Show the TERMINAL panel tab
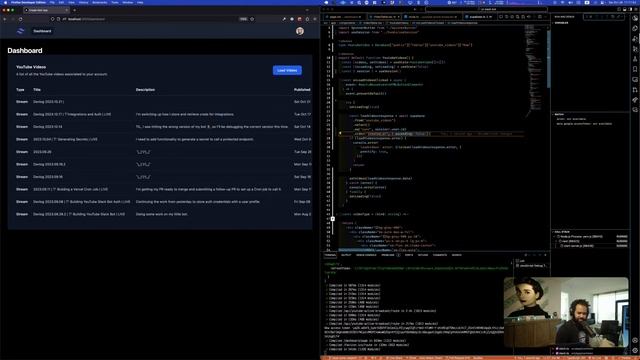Screen dimensions: 640x360 click(330, 255)
